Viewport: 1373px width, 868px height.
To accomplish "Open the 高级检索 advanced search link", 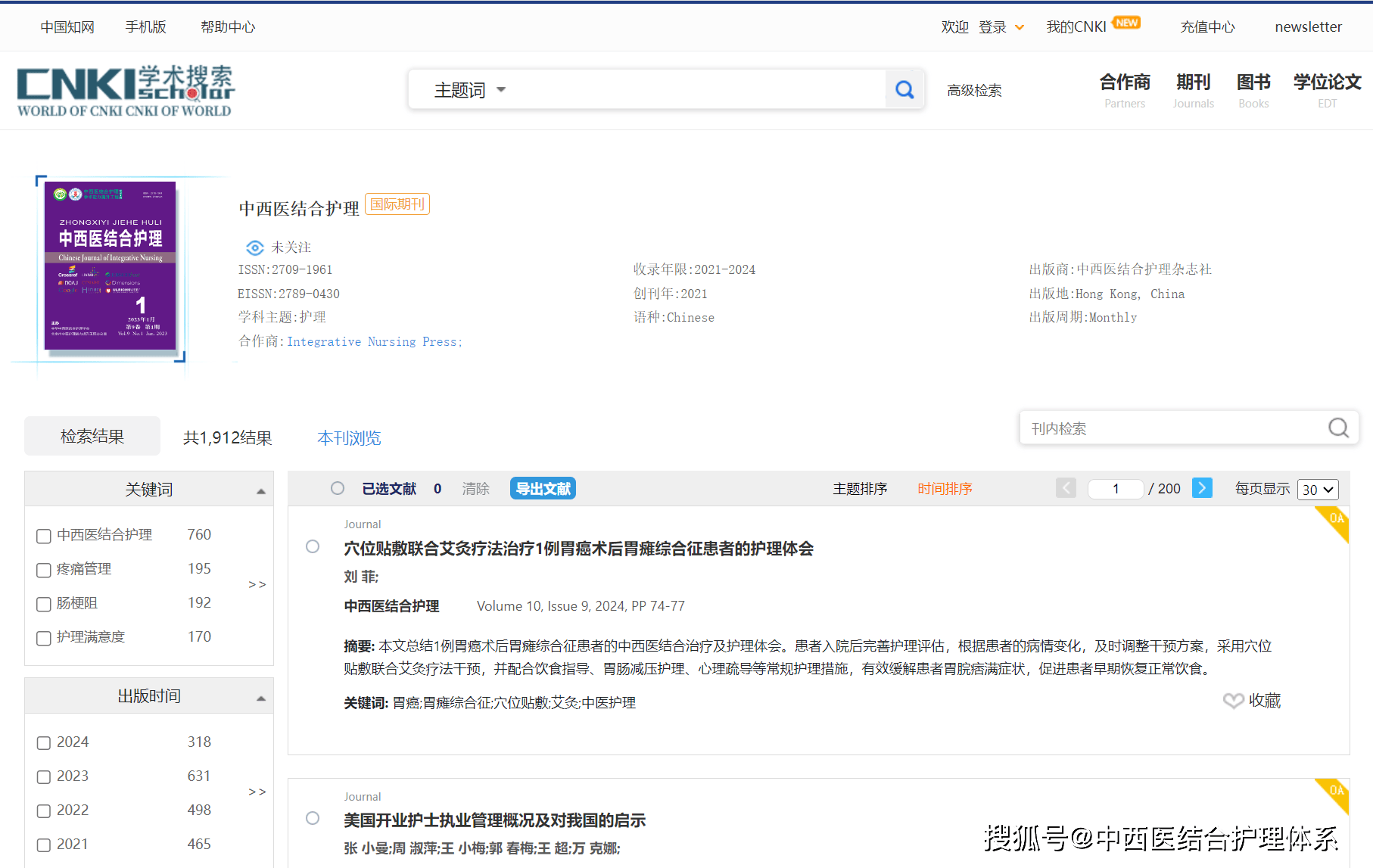I will point(974,90).
